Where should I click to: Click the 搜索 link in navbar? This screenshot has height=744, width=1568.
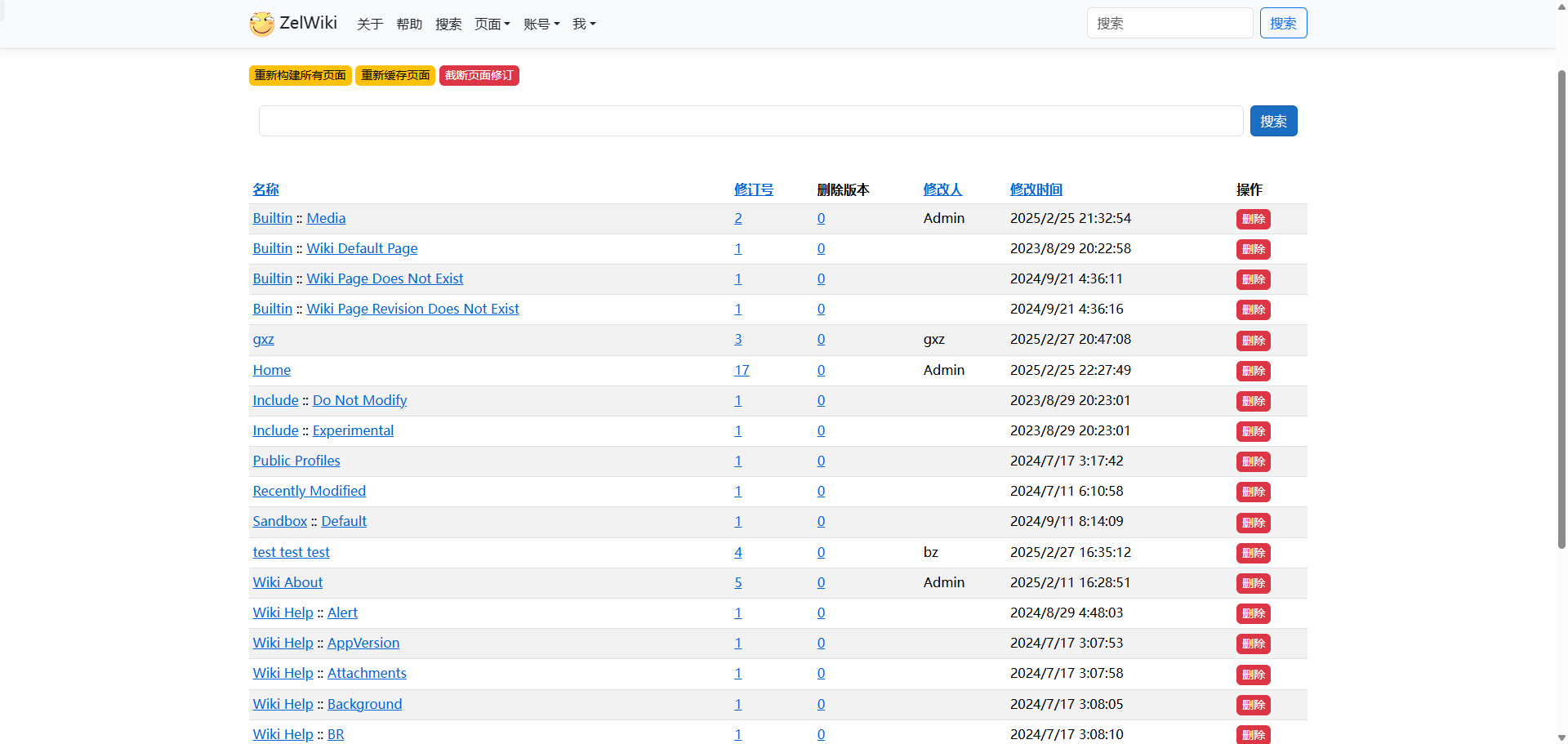[x=448, y=25]
